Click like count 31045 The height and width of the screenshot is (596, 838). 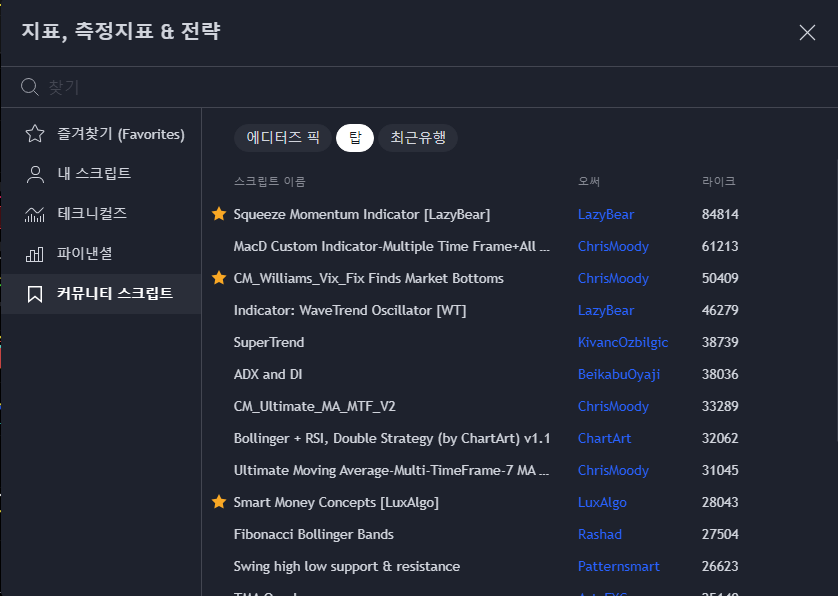720,470
